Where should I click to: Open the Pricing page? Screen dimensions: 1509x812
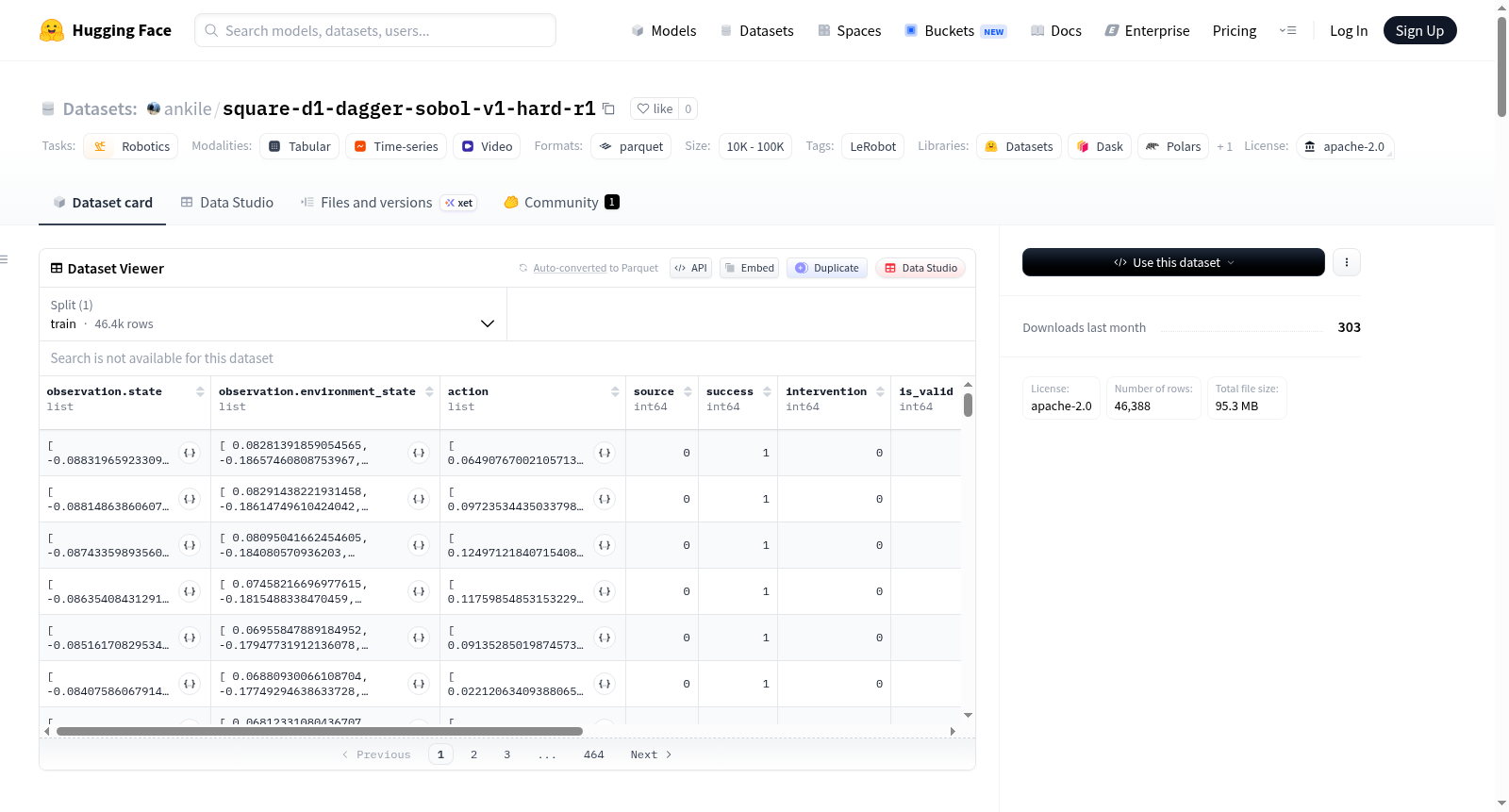pyautogui.click(x=1235, y=30)
